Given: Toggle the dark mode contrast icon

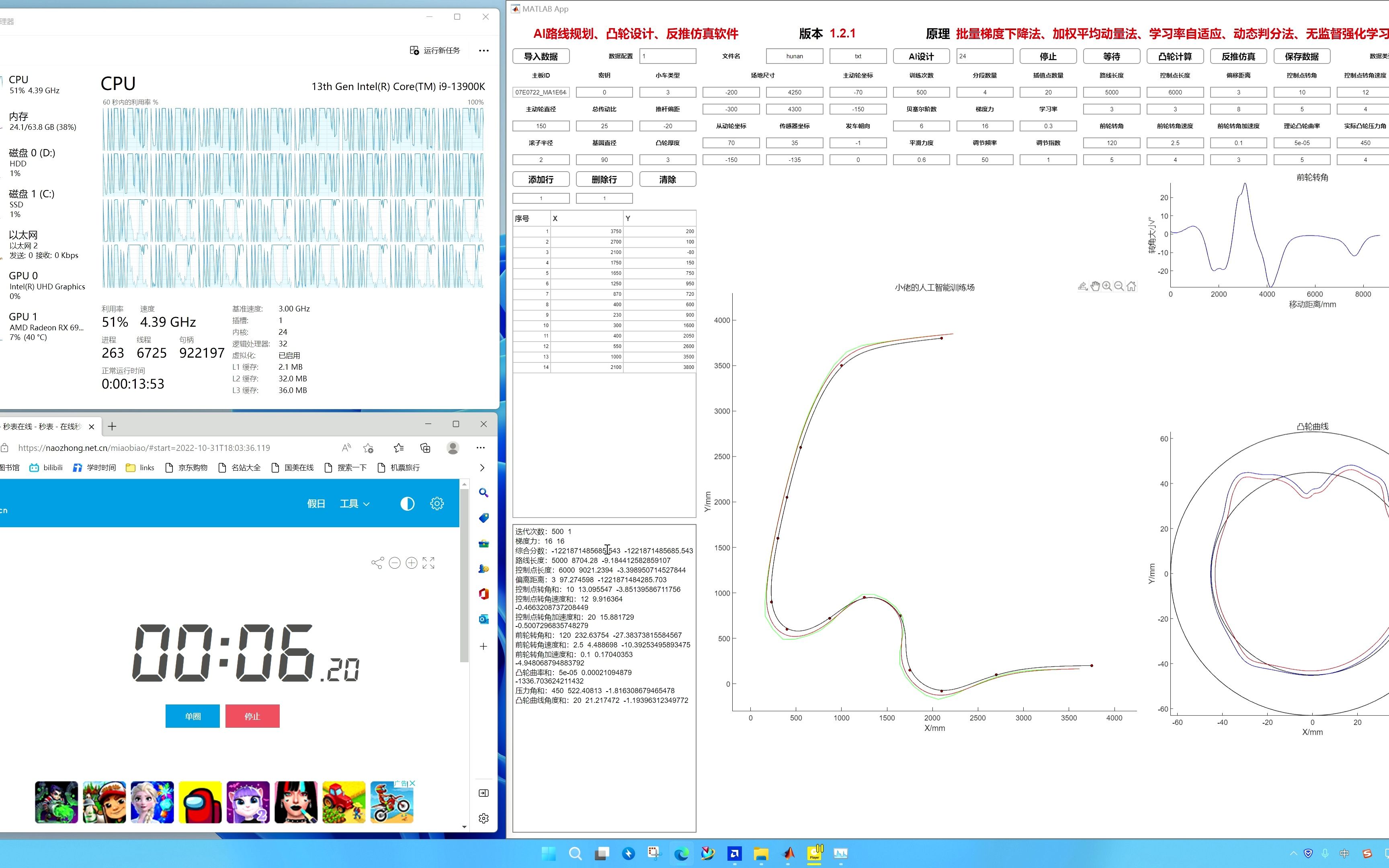Looking at the screenshot, I should tap(407, 504).
